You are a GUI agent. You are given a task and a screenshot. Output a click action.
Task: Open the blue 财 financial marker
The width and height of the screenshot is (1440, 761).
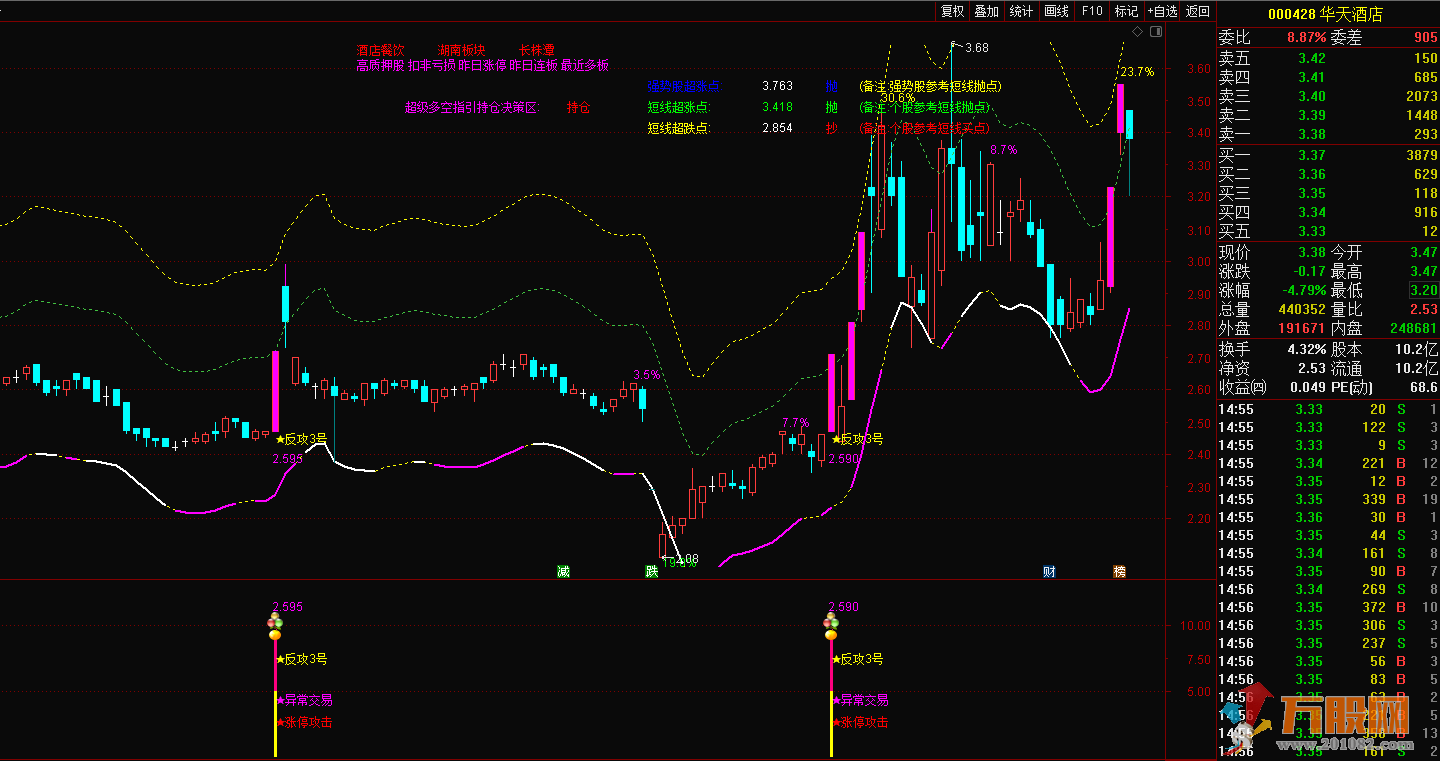(x=1049, y=572)
